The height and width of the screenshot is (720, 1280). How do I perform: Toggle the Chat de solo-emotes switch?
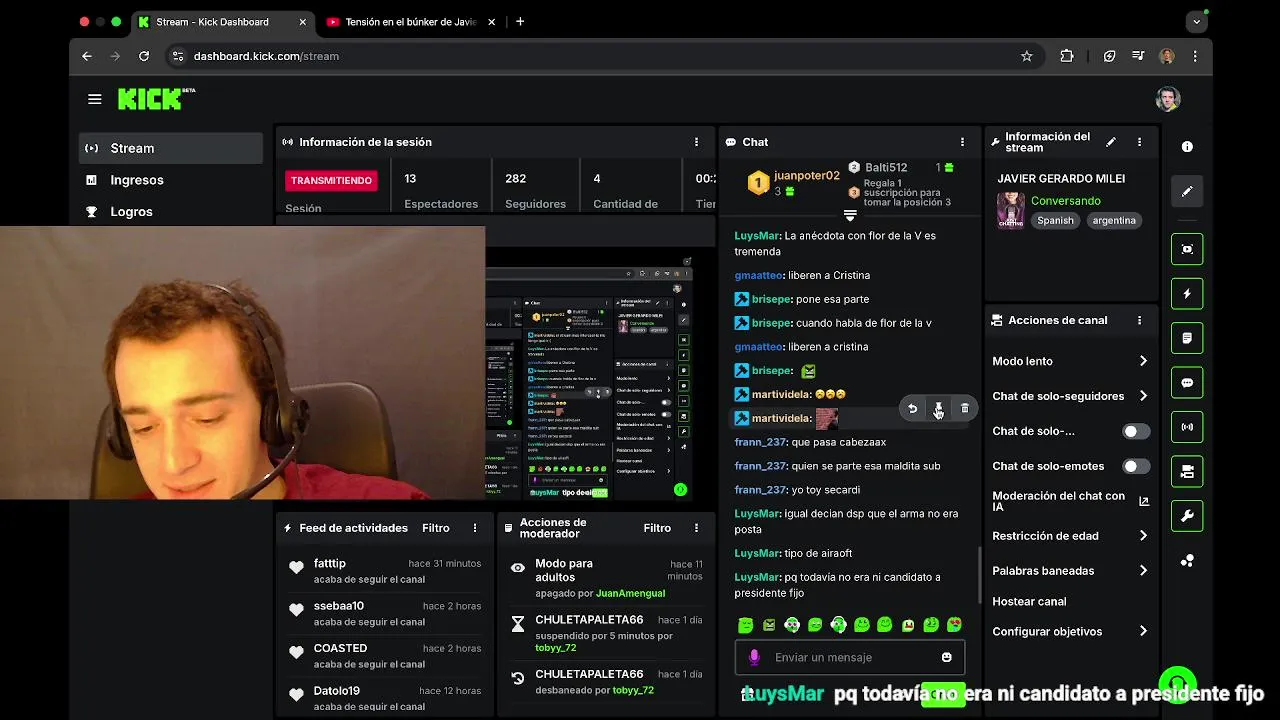coord(1135,466)
